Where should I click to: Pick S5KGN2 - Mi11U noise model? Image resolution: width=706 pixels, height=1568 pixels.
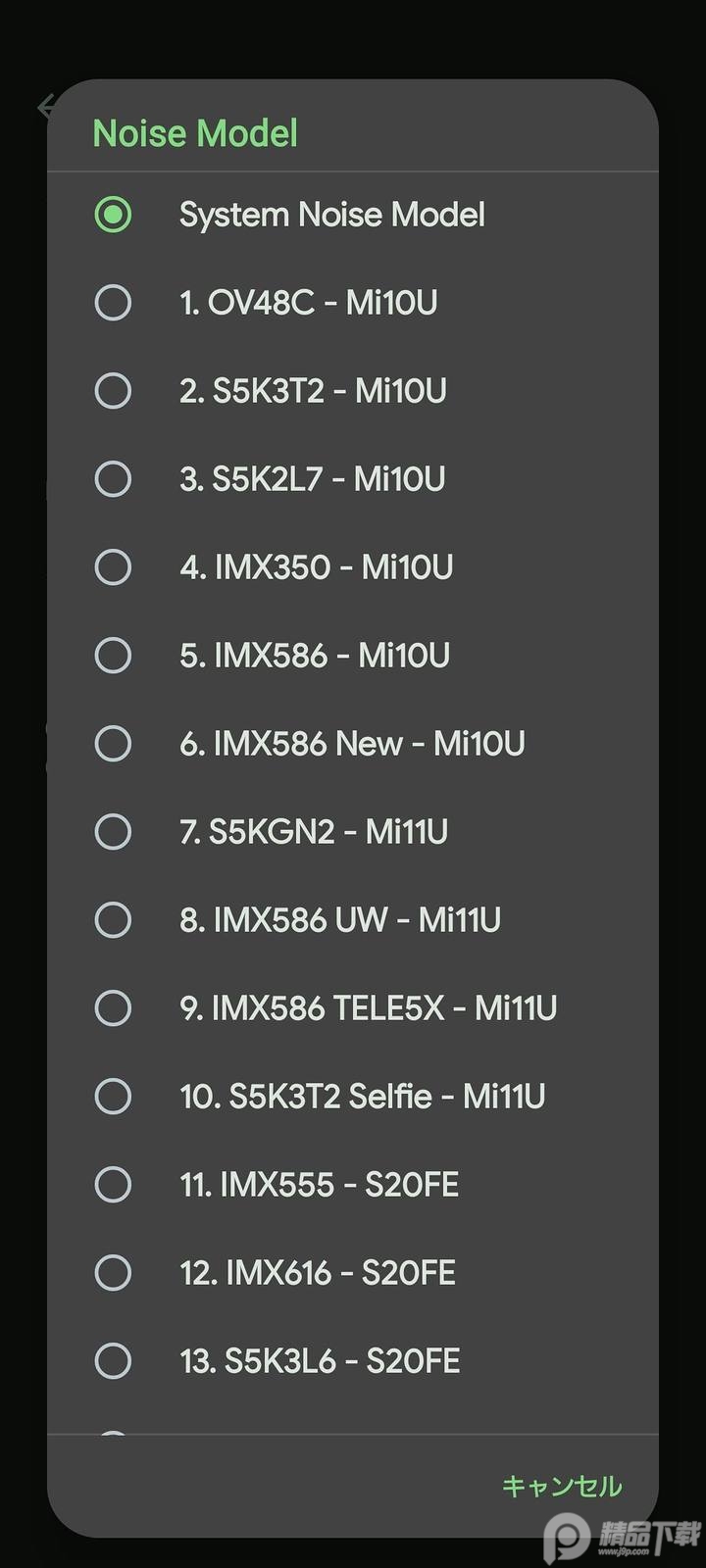point(113,832)
